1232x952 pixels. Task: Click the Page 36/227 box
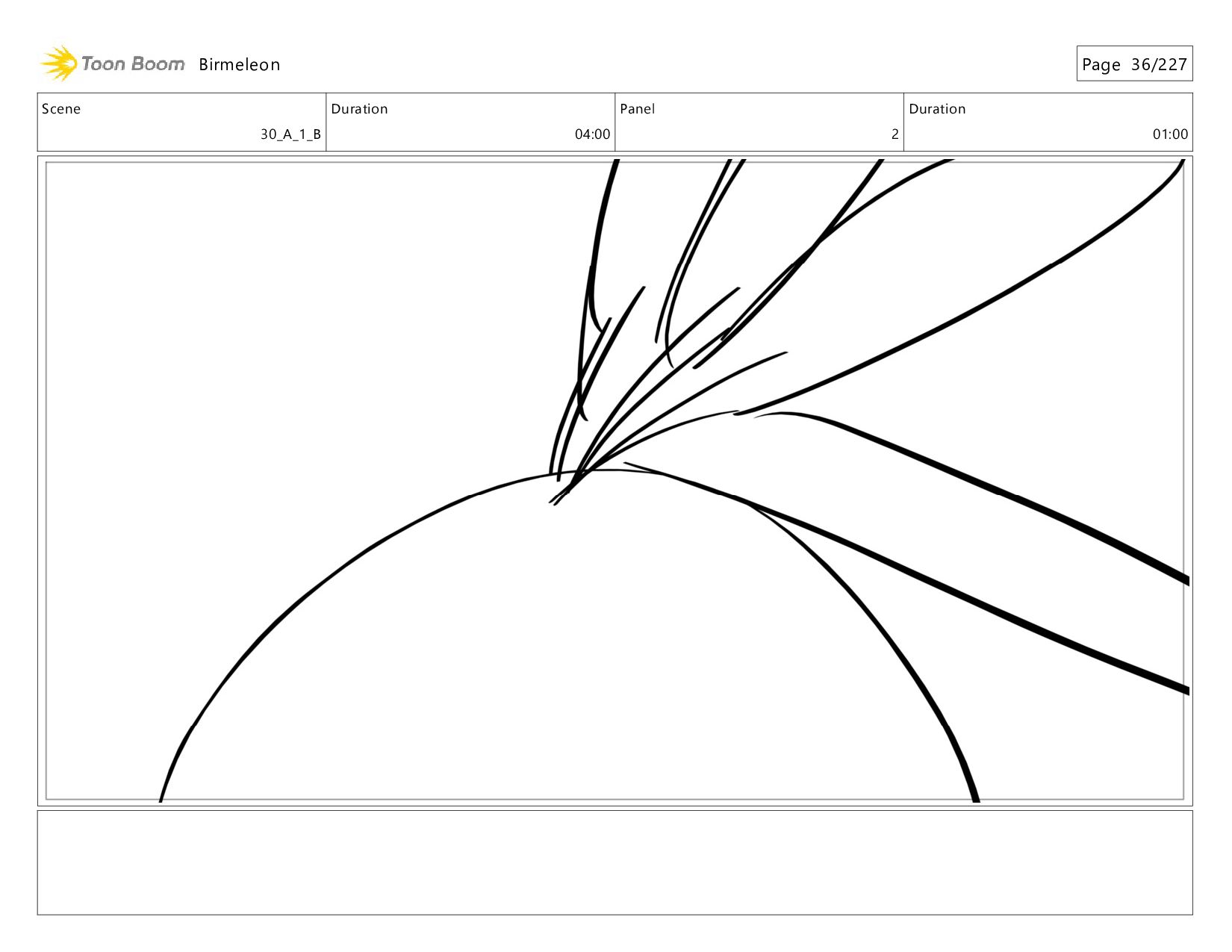click(x=1134, y=64)
